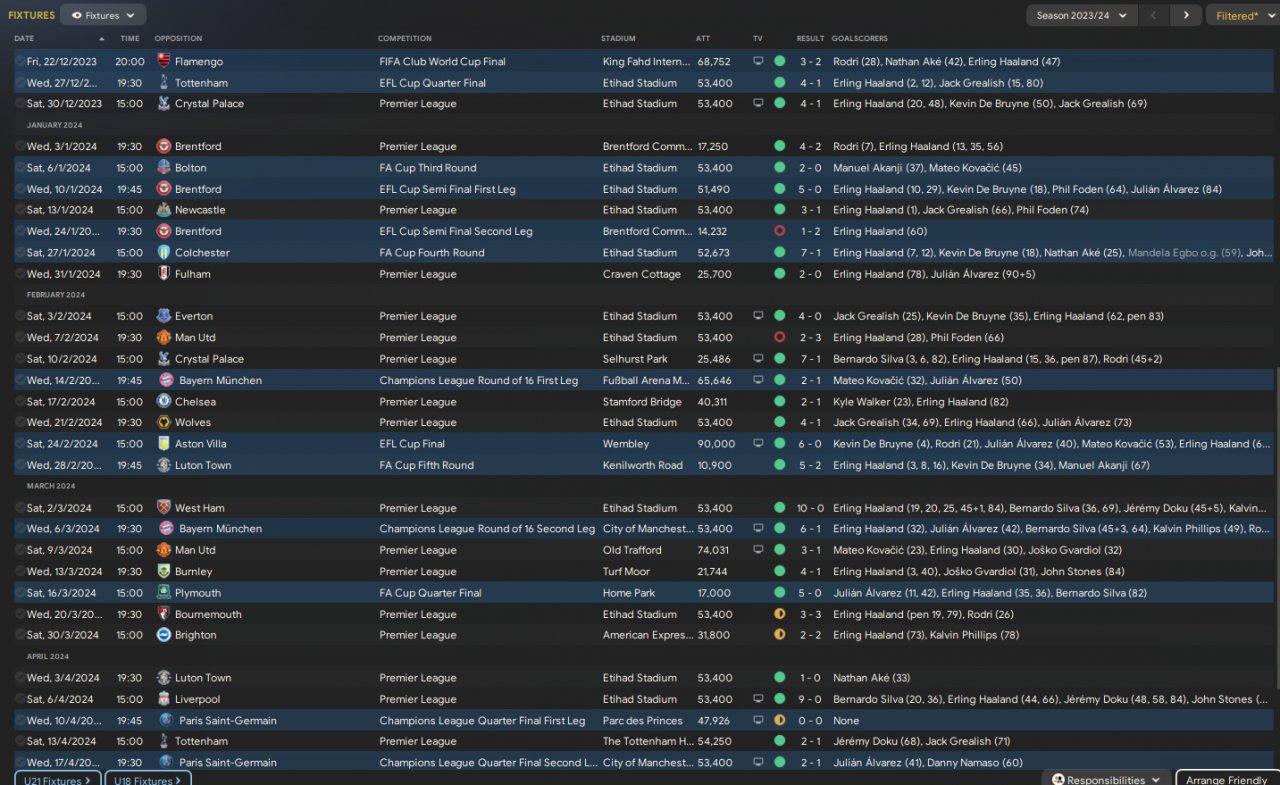Sort fixtures by the Date column header
1280x785 pixels.
click(24, 39)
